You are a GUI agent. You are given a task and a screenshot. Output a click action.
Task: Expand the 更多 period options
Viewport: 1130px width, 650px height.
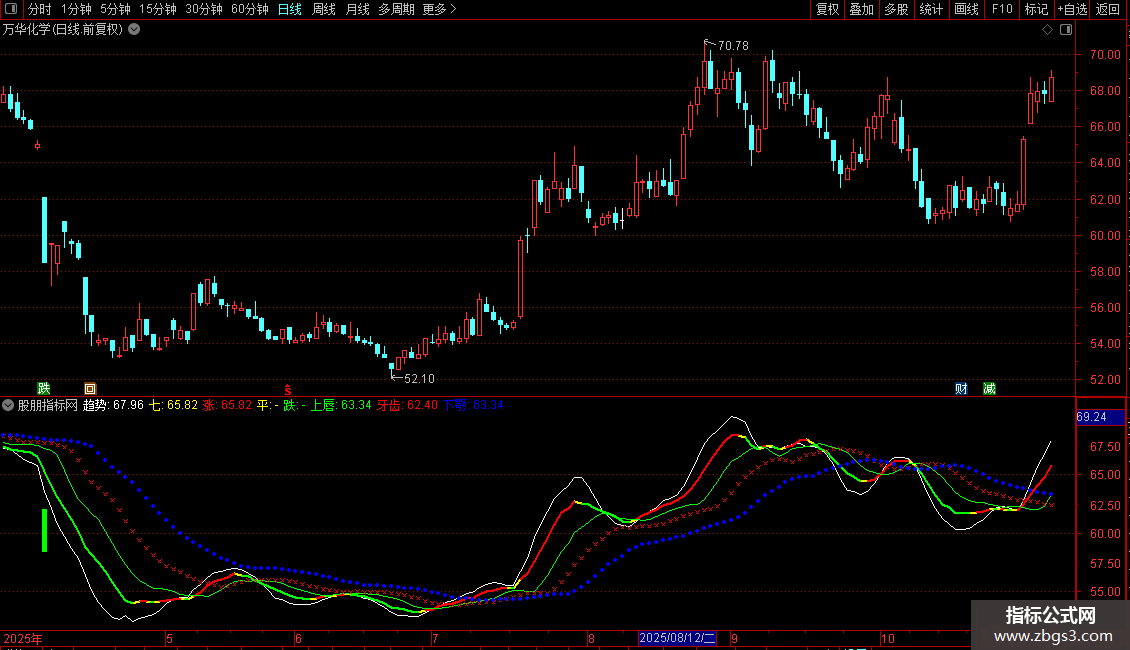click(440, 9)
